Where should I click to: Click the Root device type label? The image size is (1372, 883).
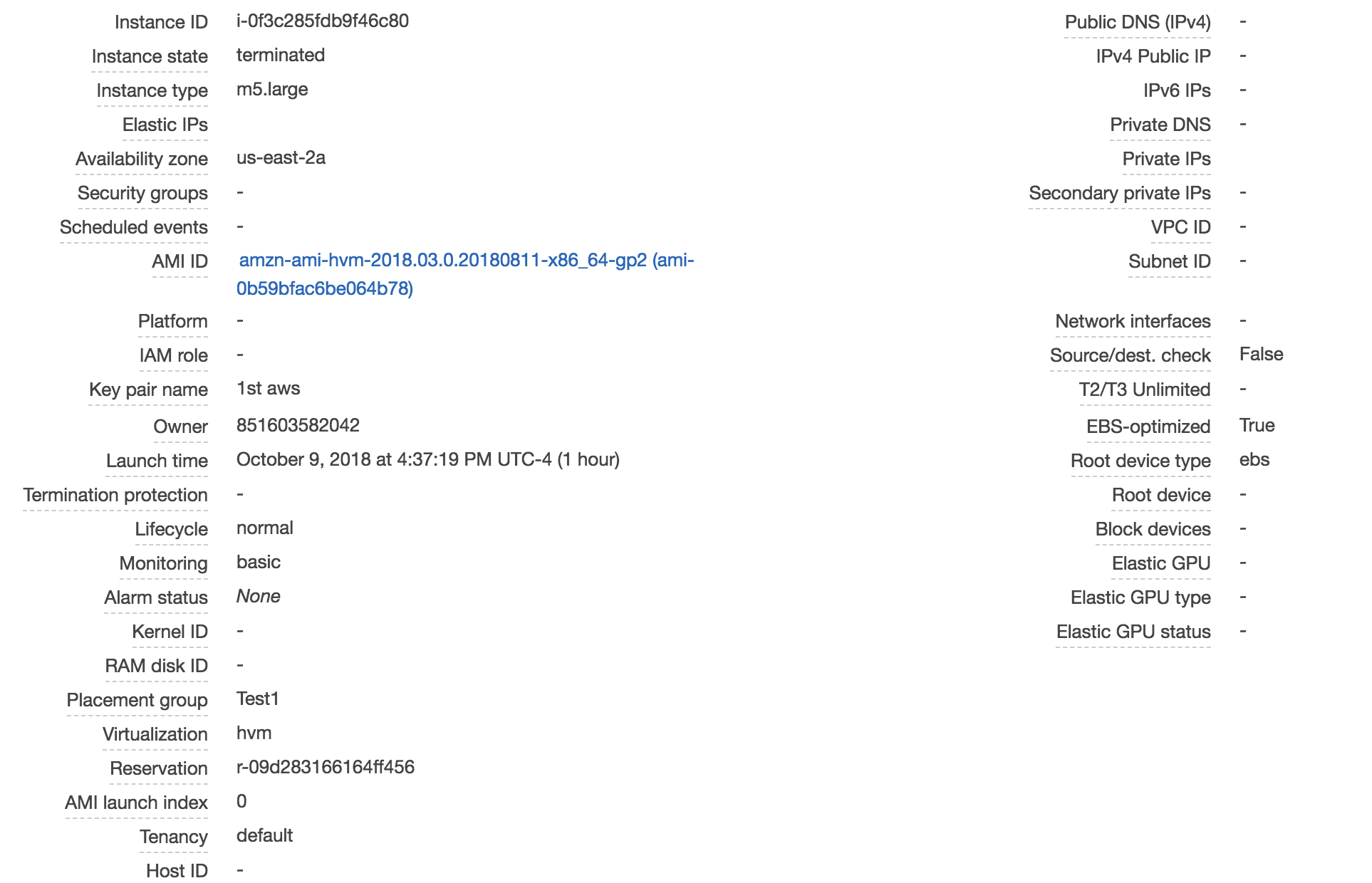tap(1140, 461)
